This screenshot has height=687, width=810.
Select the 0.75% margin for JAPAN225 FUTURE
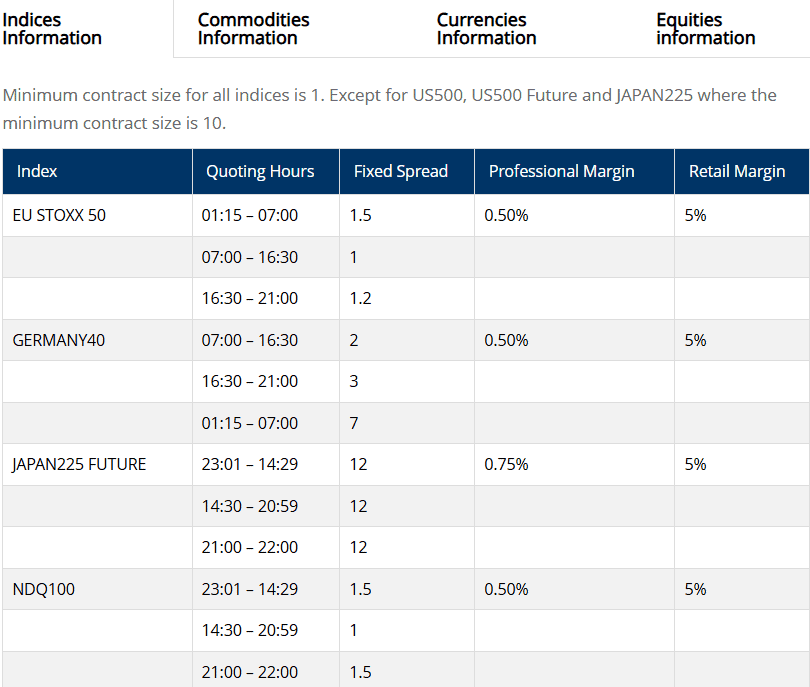[506, 464]
